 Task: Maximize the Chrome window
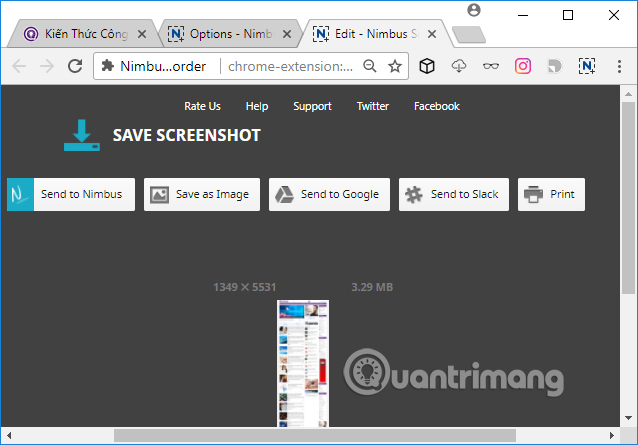pos(568,15)
